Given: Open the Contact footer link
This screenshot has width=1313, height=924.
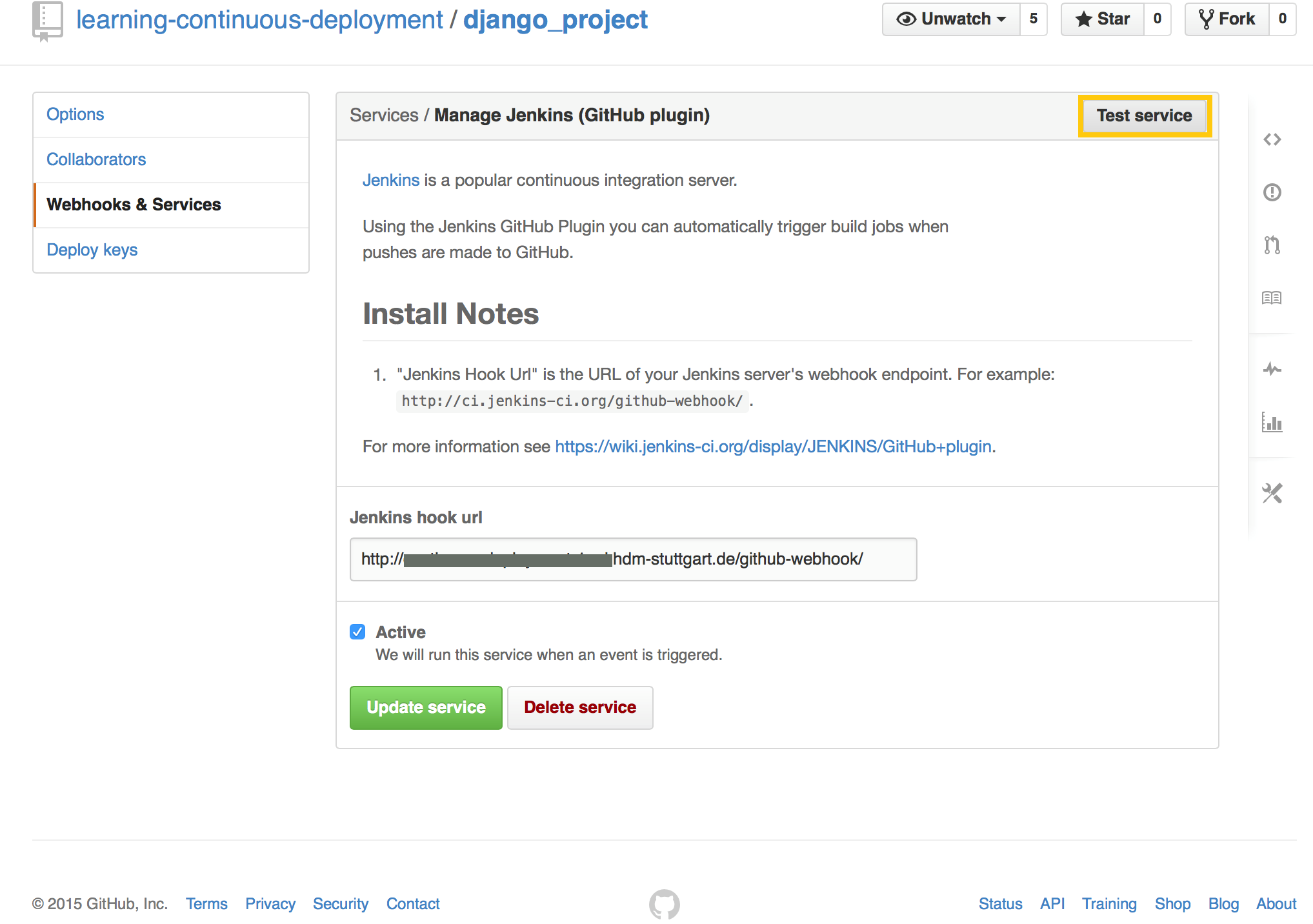Looking at the screenshot, I should point(413,904).
